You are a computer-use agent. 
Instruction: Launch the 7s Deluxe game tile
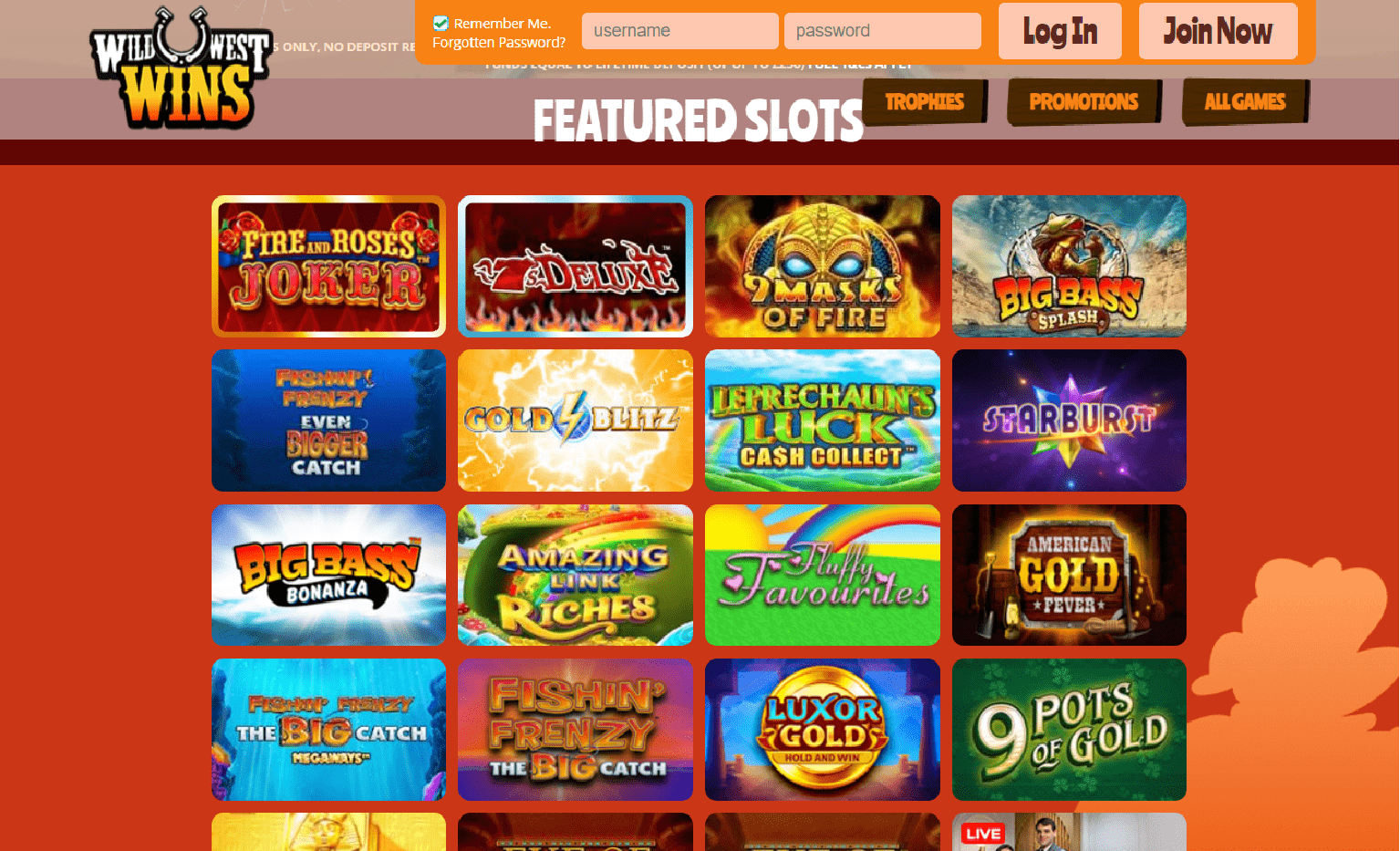576,266
